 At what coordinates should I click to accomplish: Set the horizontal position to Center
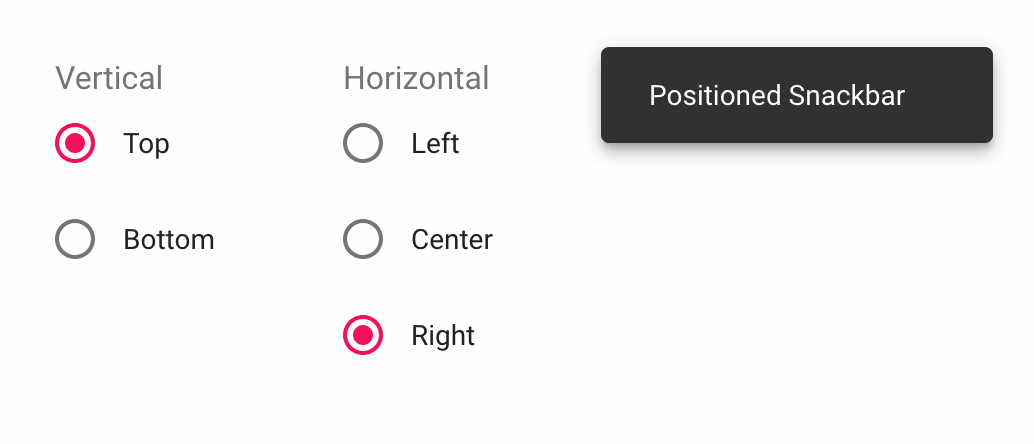point(363,240)
